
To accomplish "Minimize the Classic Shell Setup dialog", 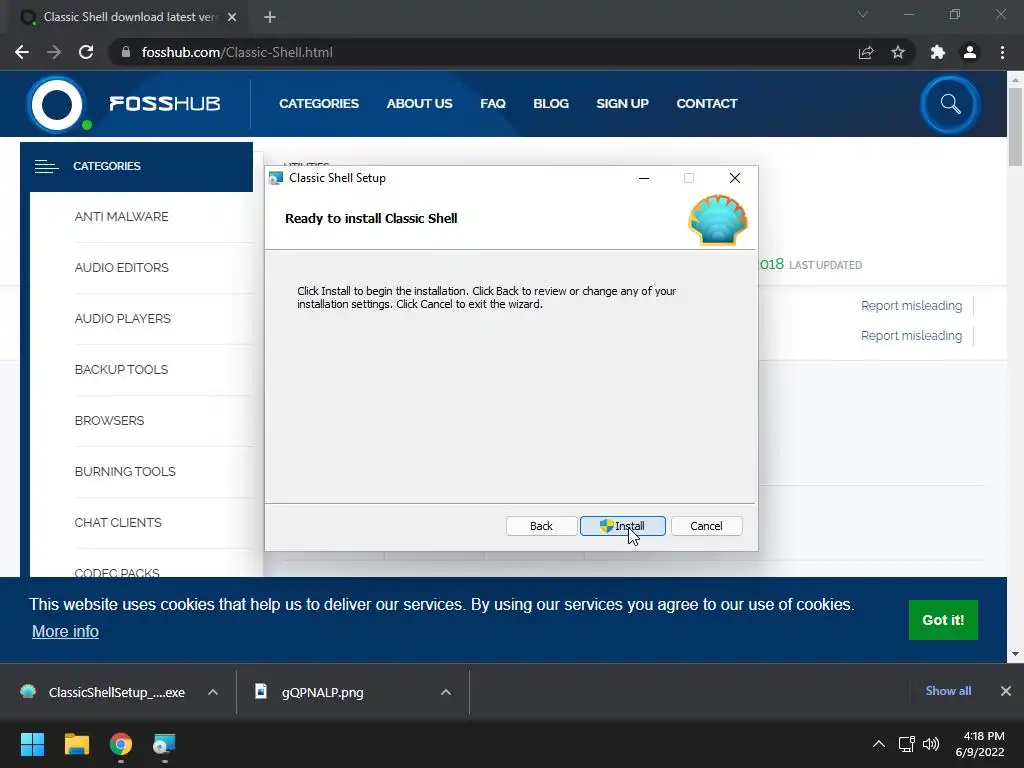I will click(x=644, y=178).
